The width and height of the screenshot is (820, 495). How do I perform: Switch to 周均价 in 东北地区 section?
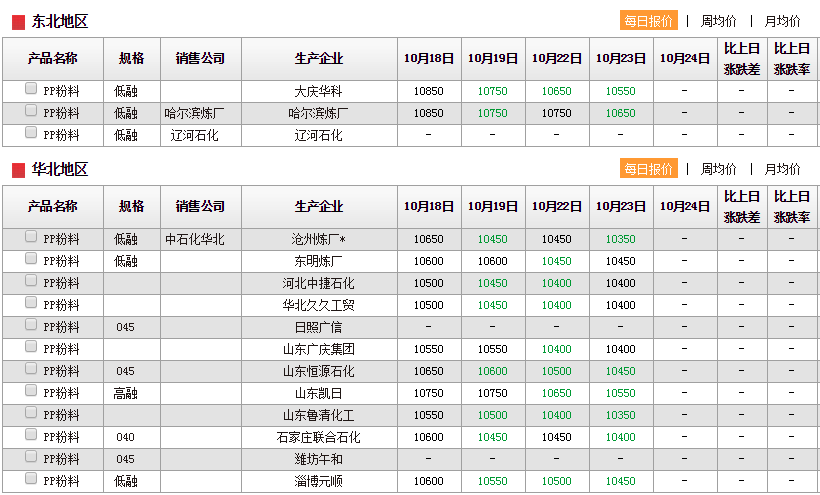pyautogui.click(x=719, y=21)
